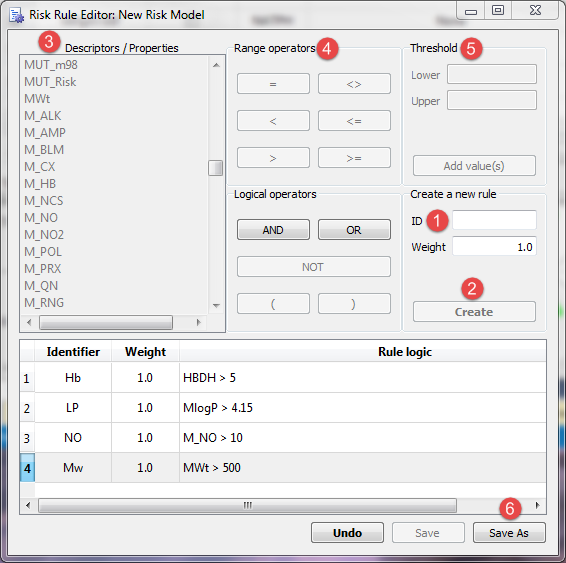The width and height of the screenshot is (566, 563).
Task: Click the Save As button
Action: 509,533
